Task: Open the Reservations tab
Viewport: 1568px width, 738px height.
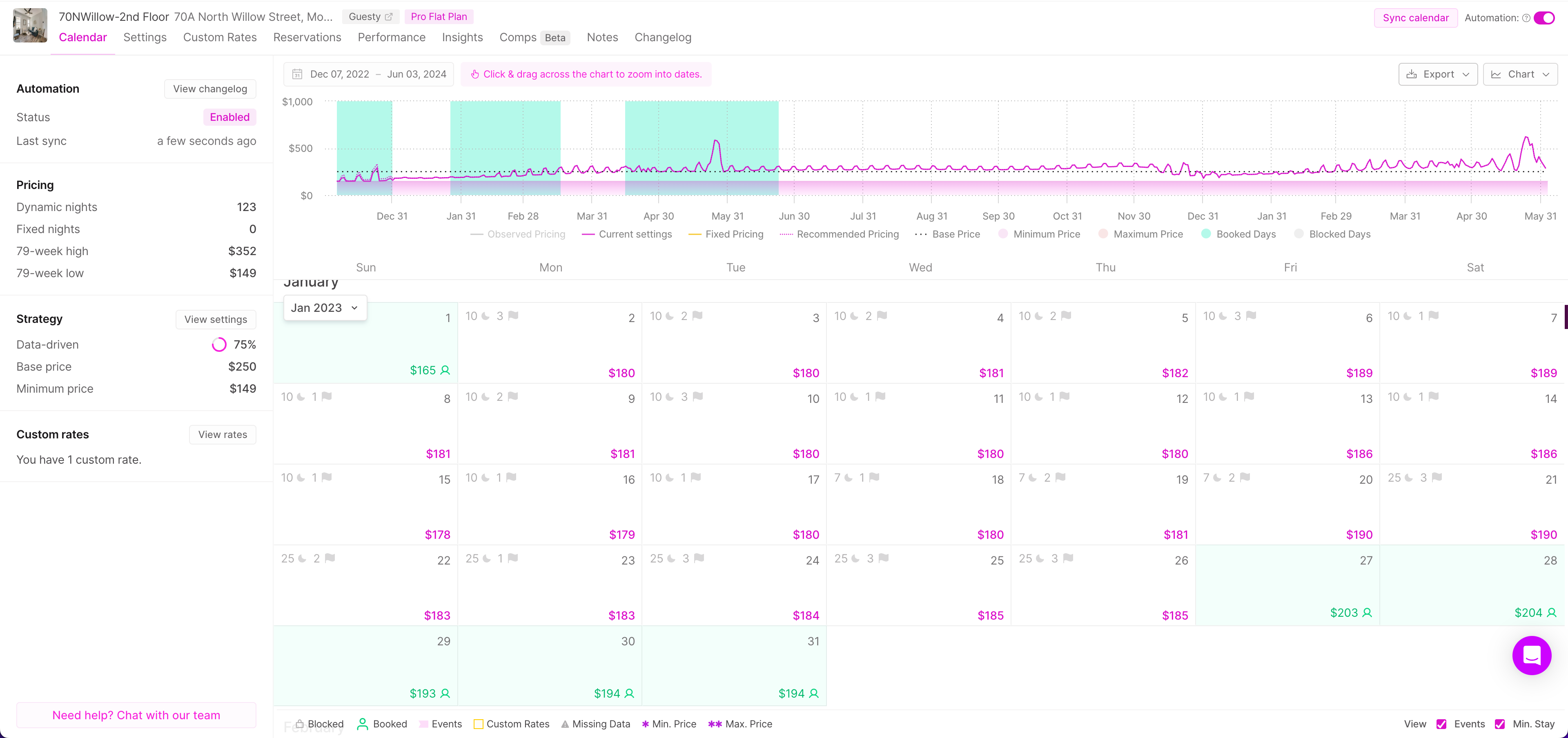Action: 307,38
